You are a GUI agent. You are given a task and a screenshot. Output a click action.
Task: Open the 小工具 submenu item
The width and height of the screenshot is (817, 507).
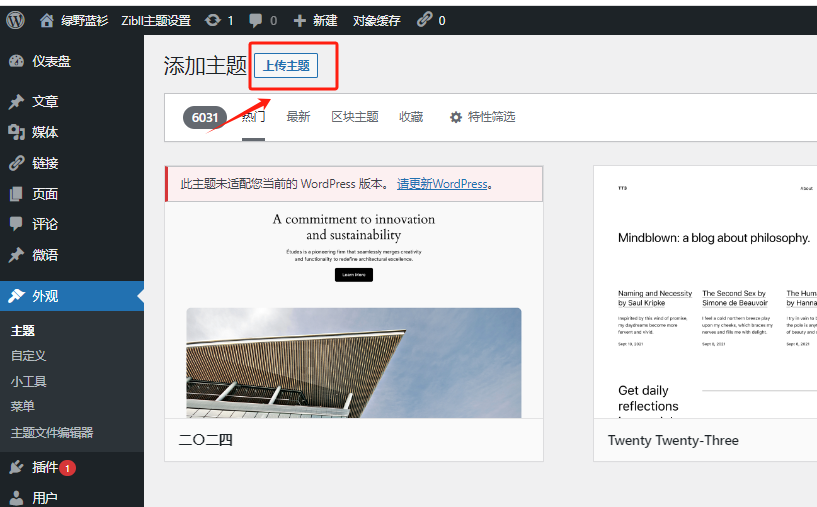pyautogui.click(x=29, y=381)
